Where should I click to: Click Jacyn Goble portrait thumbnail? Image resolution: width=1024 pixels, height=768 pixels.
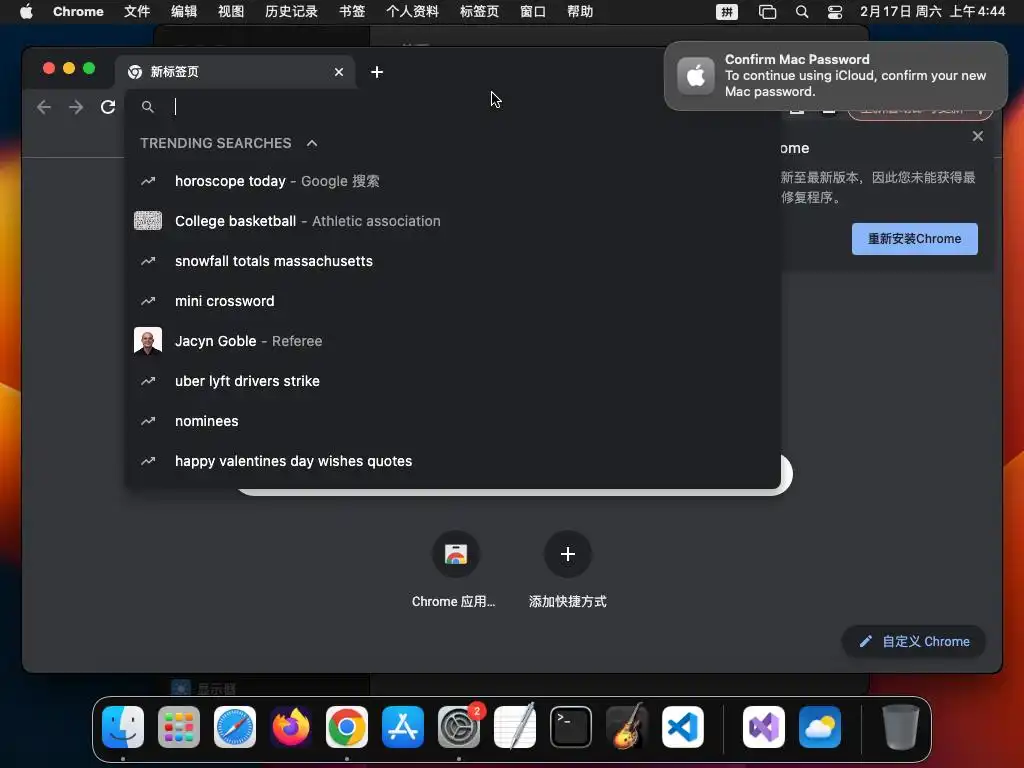(148, 341)
